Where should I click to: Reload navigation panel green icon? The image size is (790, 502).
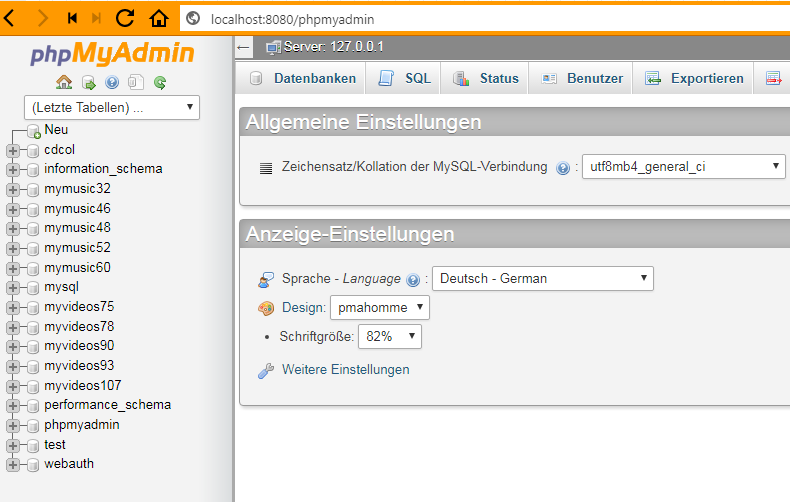pyautogui.click(x=160, y=82)
